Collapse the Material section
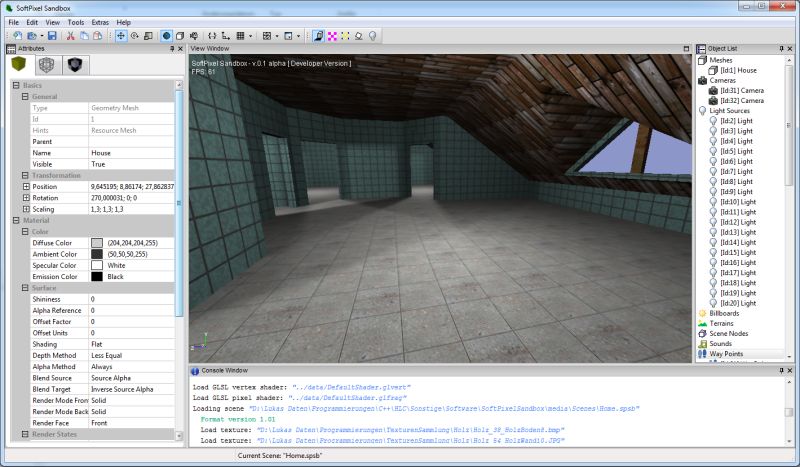 (16, 220)
